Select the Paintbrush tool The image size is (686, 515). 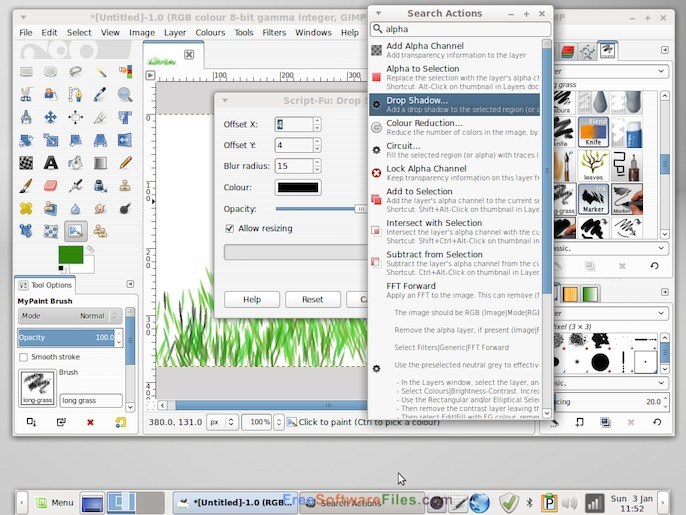pos(26,186)
